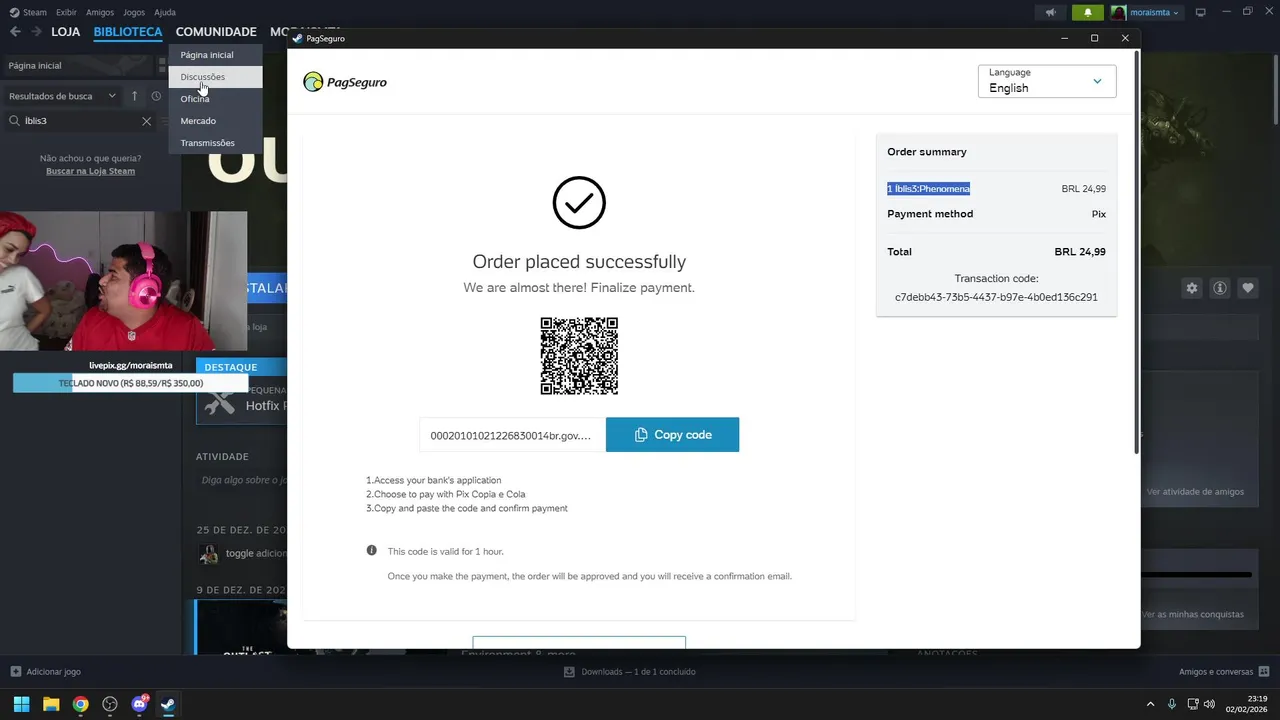This screenshot has height=720, width=1280.
Task: Click the Add game plus icon
Action: coord(15,672)
